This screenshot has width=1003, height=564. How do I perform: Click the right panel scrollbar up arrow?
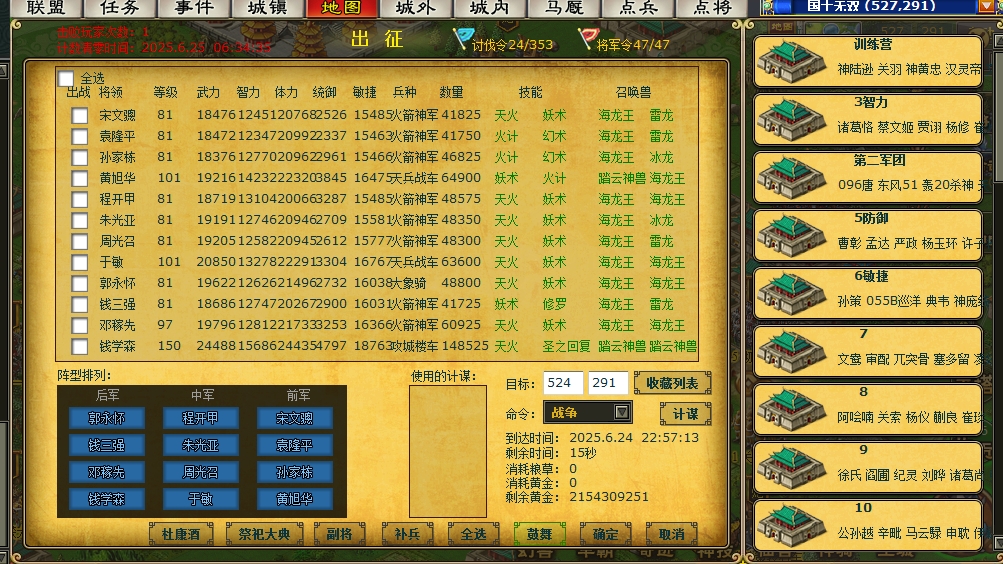(x=998, y=40)
